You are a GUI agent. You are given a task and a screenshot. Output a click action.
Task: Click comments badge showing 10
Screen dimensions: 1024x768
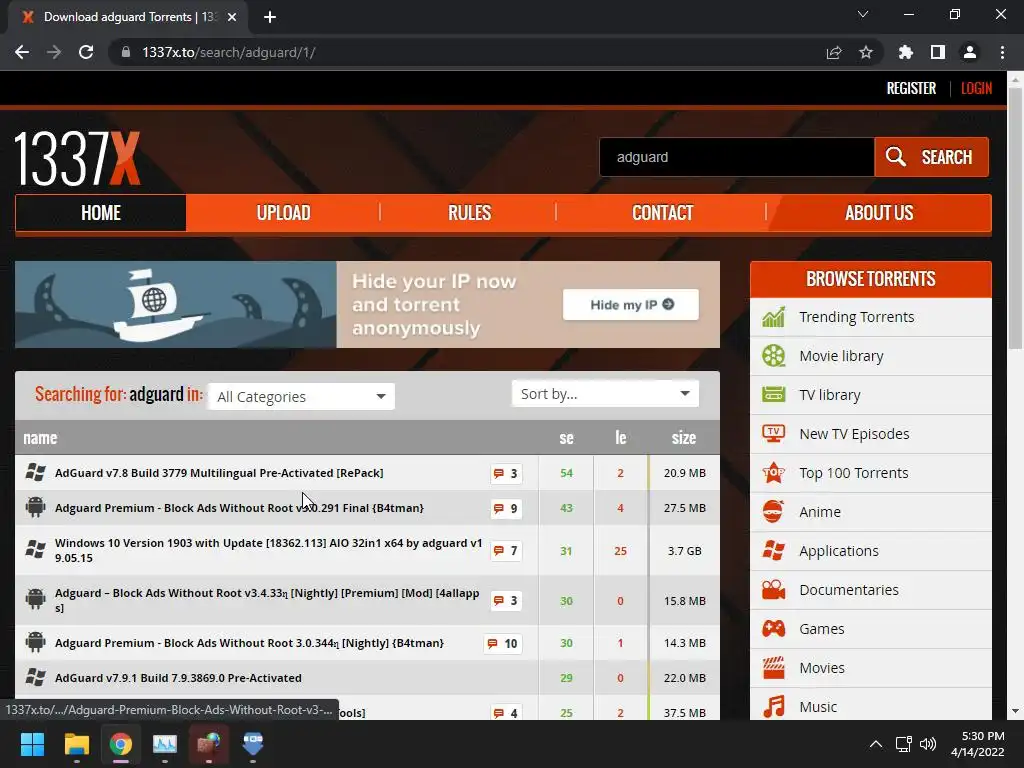[x=502, y=643]
